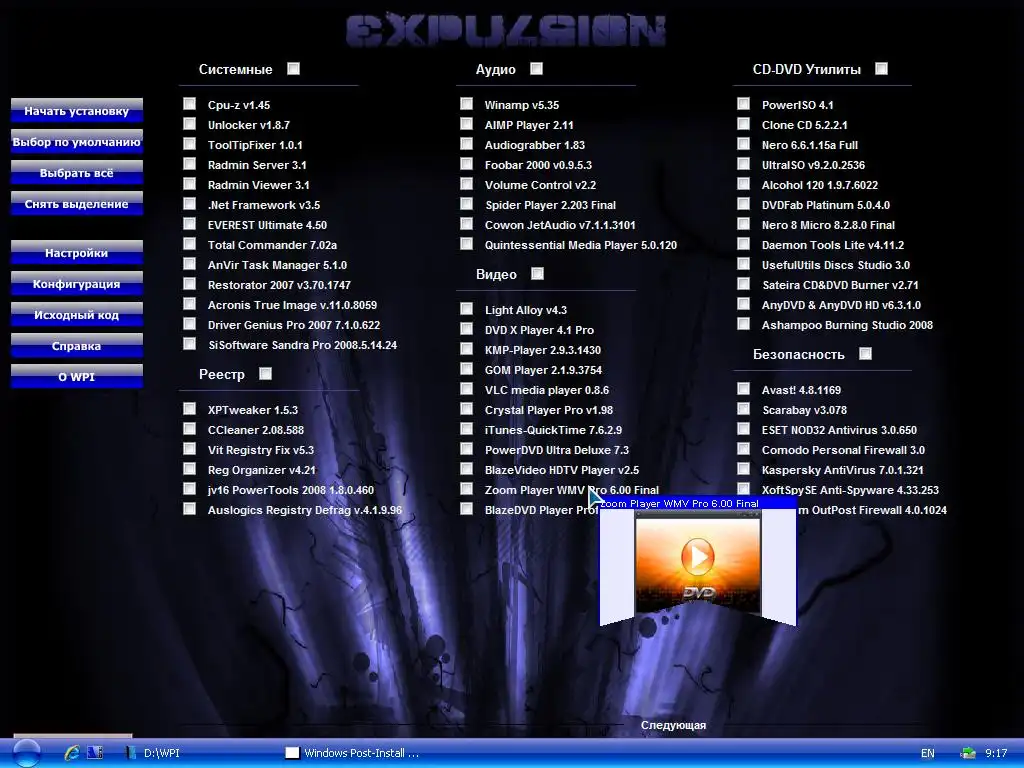Check the Cpu-z v1.45 checkbox

[x=189, y=104]
